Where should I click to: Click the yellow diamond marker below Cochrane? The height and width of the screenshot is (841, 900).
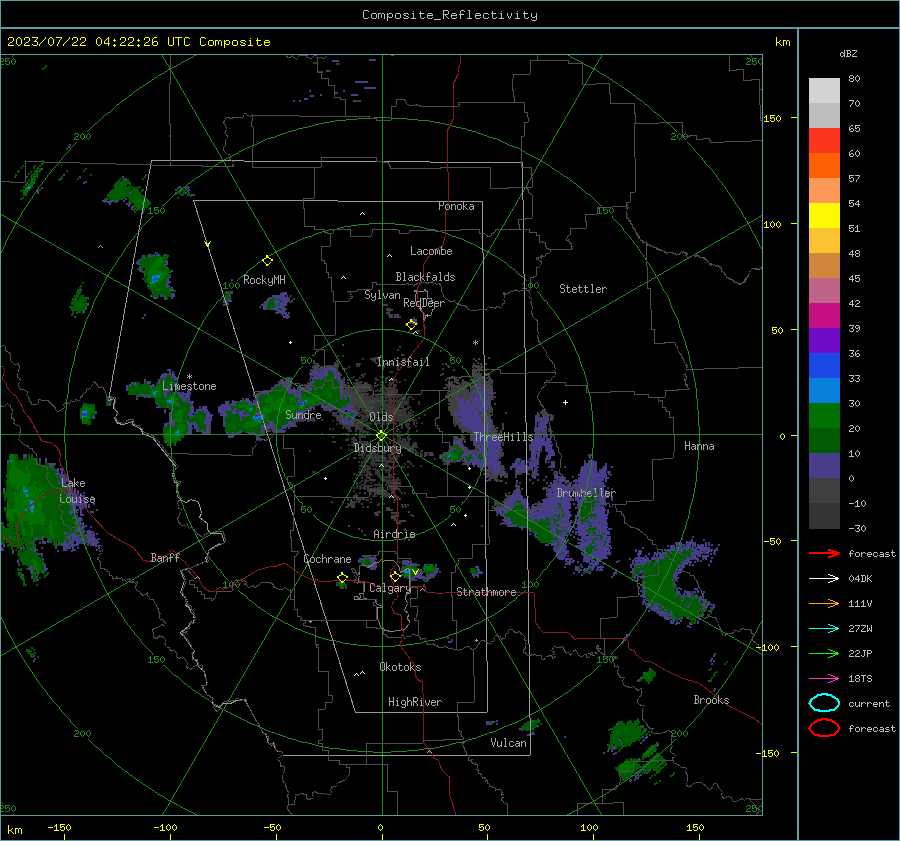pos(342,578)
